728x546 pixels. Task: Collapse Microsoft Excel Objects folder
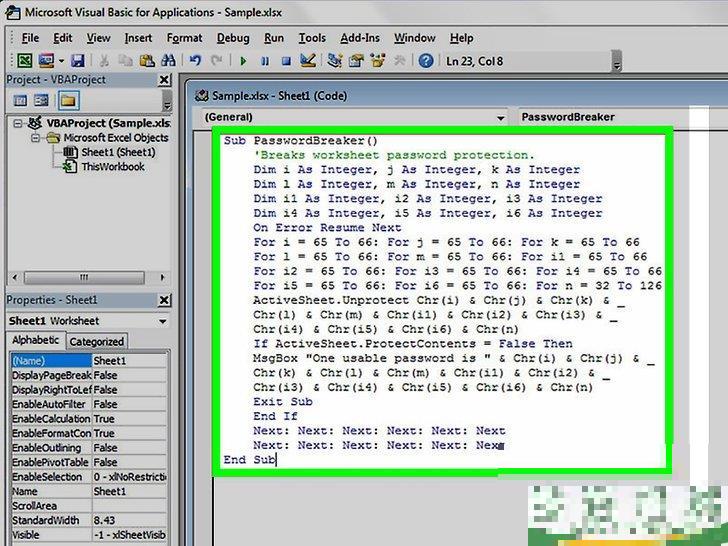[35, 138]
